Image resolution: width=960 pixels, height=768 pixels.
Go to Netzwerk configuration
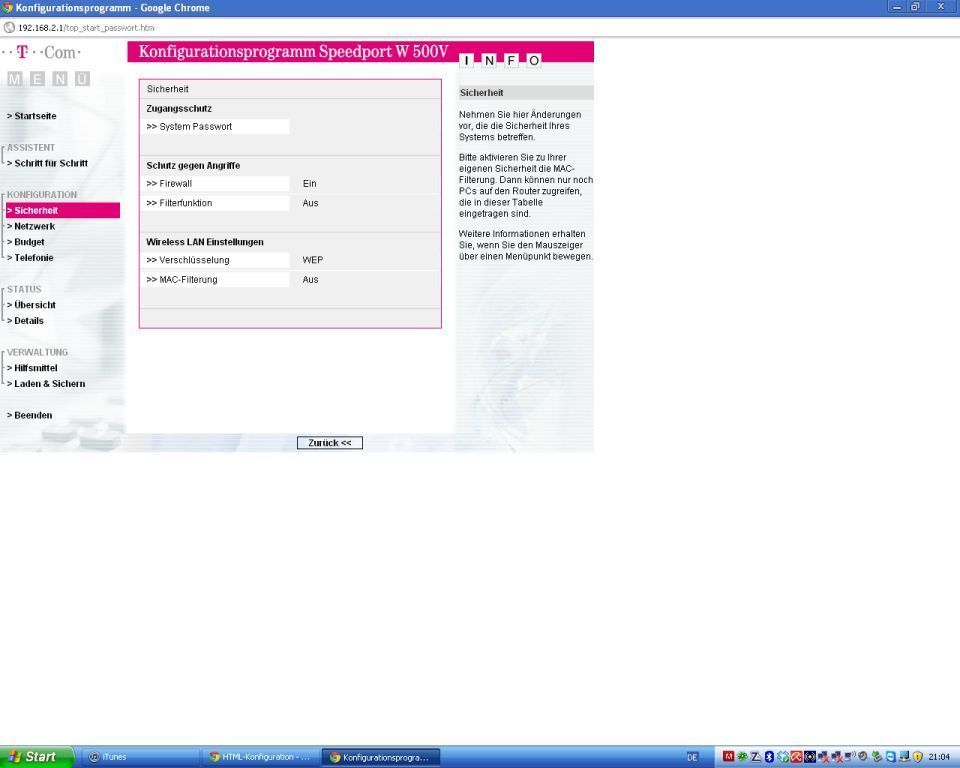pyautogui.click(x=31, y=227)
